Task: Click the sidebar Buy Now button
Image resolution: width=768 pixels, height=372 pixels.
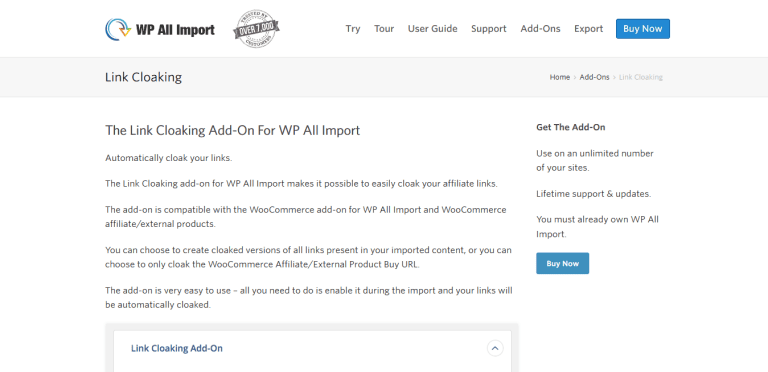Action: pos(562,263)
